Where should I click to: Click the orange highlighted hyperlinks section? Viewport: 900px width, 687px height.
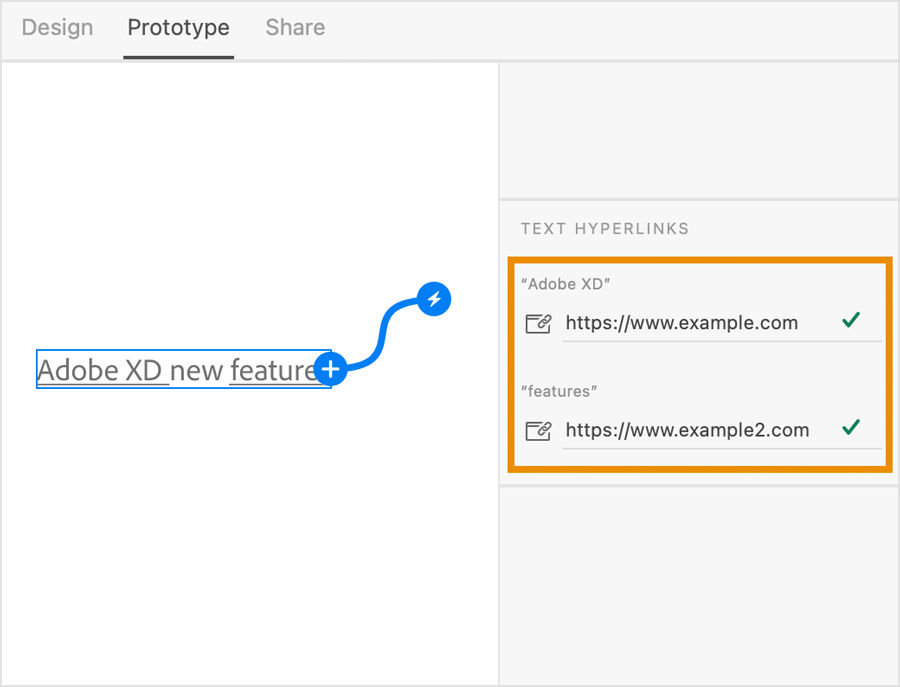tap(697, 363)
